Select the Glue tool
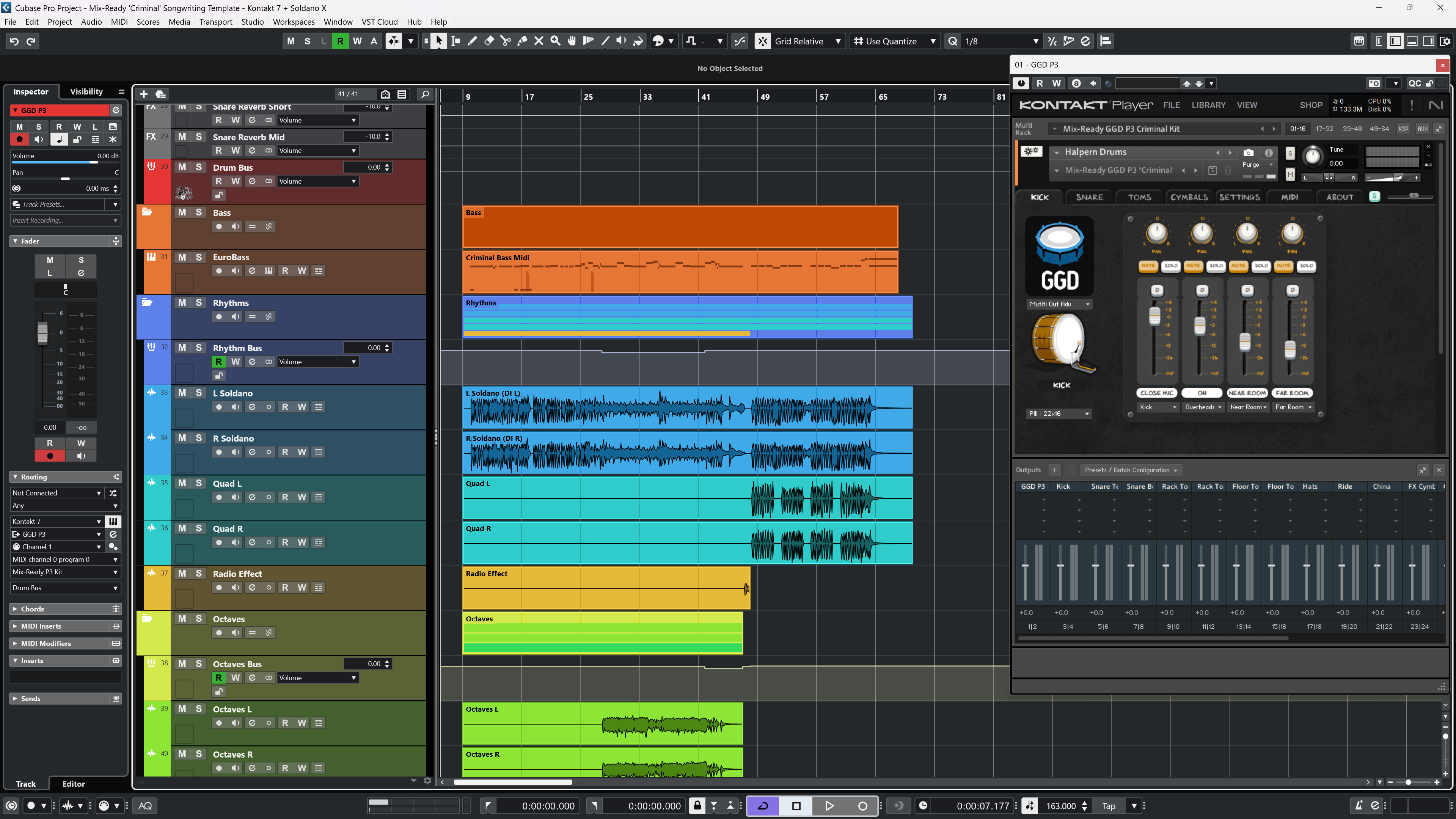 coord(522,41)
